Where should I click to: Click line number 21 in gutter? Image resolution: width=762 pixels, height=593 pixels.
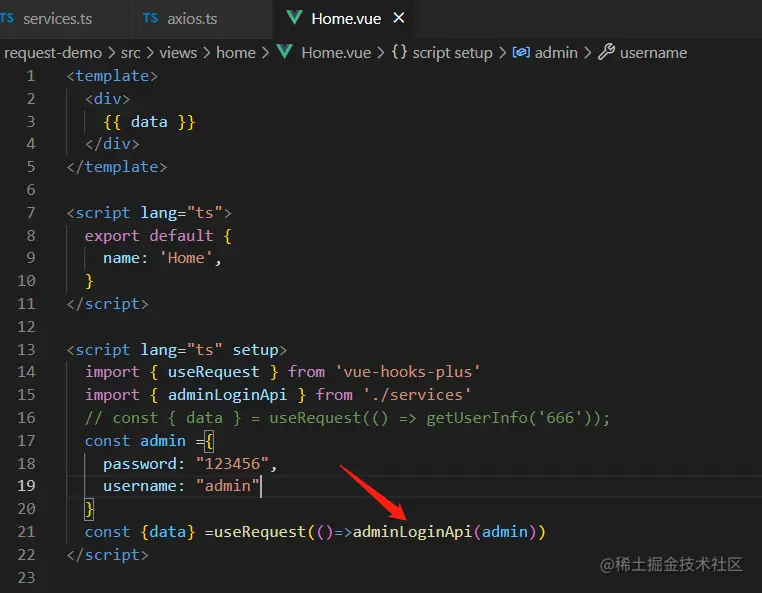pos(26,532)
